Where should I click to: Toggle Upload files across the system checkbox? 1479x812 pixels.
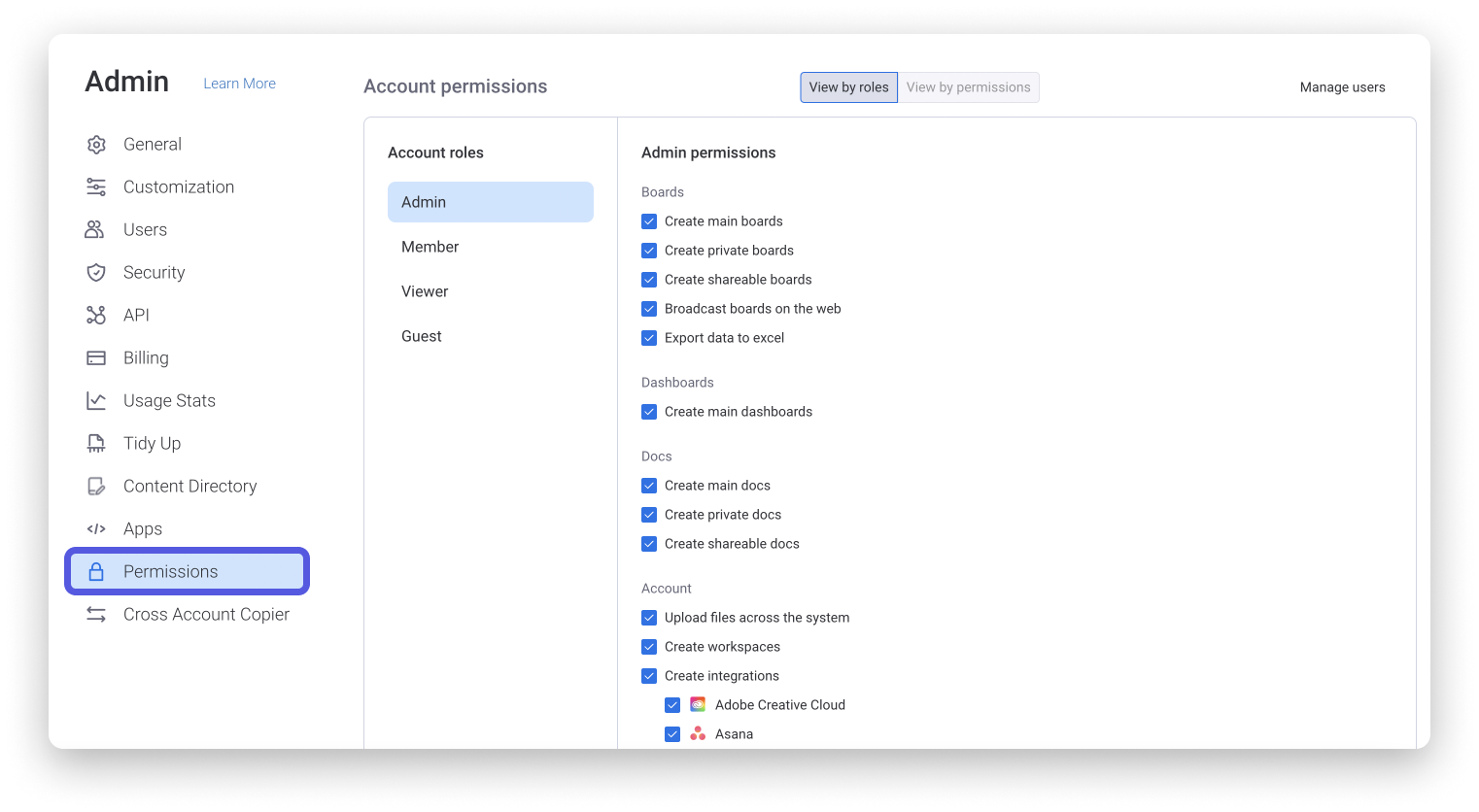point(649,618)
